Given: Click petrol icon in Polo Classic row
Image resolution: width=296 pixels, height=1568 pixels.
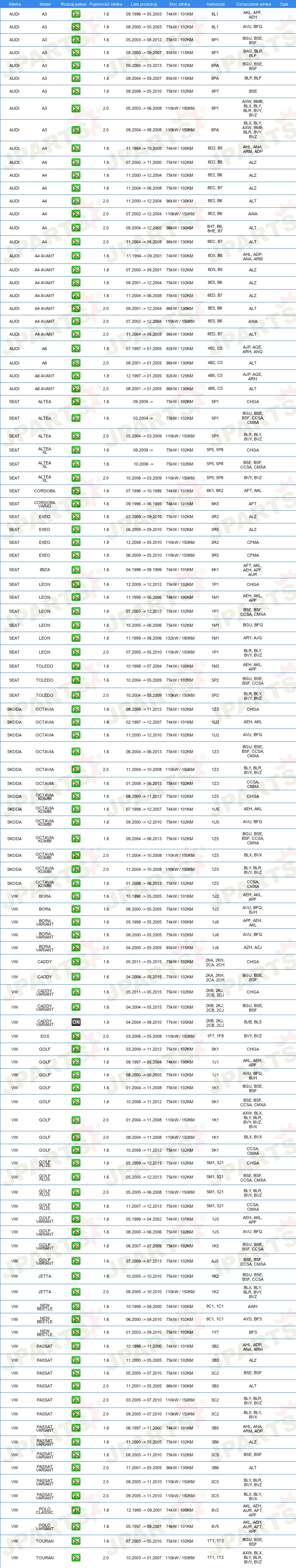Looking at the screenshot, I should click(x=76, y=1510).
